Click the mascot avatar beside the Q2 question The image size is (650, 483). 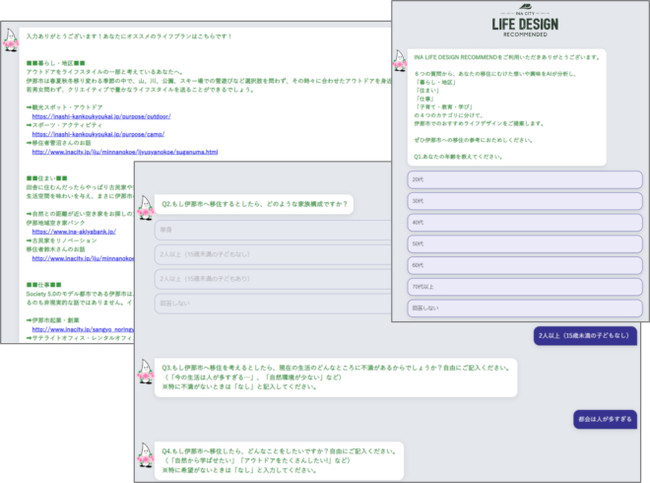[146, 208]
